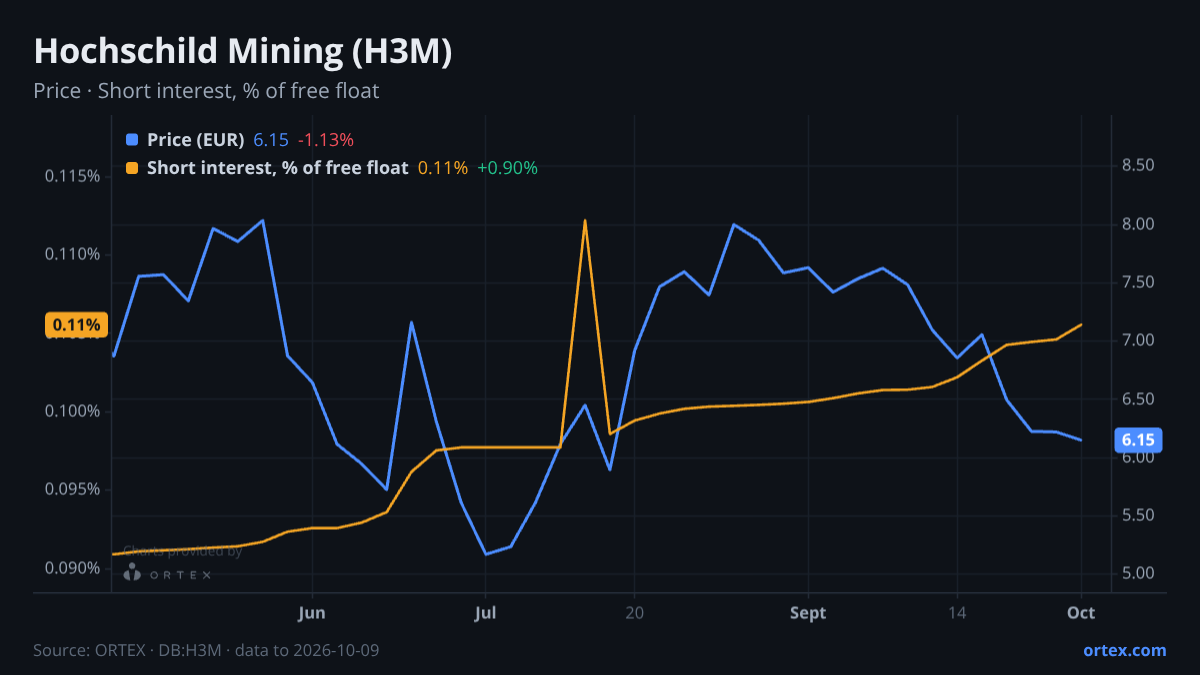1200x675 pixels.
Task: Click the price value 6.15 in legend
Action: (270, 140)
